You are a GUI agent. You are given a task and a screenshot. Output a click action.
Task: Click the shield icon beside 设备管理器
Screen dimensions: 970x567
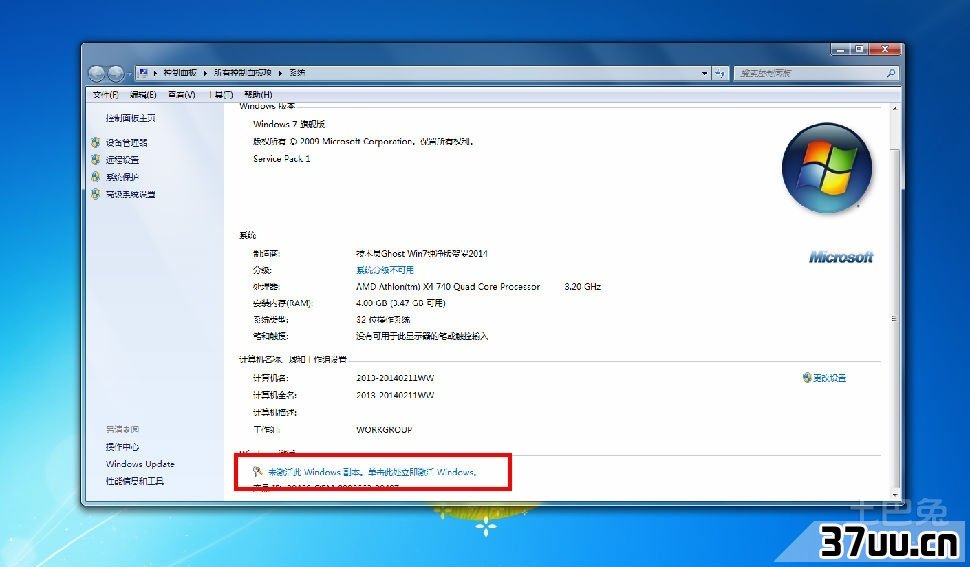point(95,142)
